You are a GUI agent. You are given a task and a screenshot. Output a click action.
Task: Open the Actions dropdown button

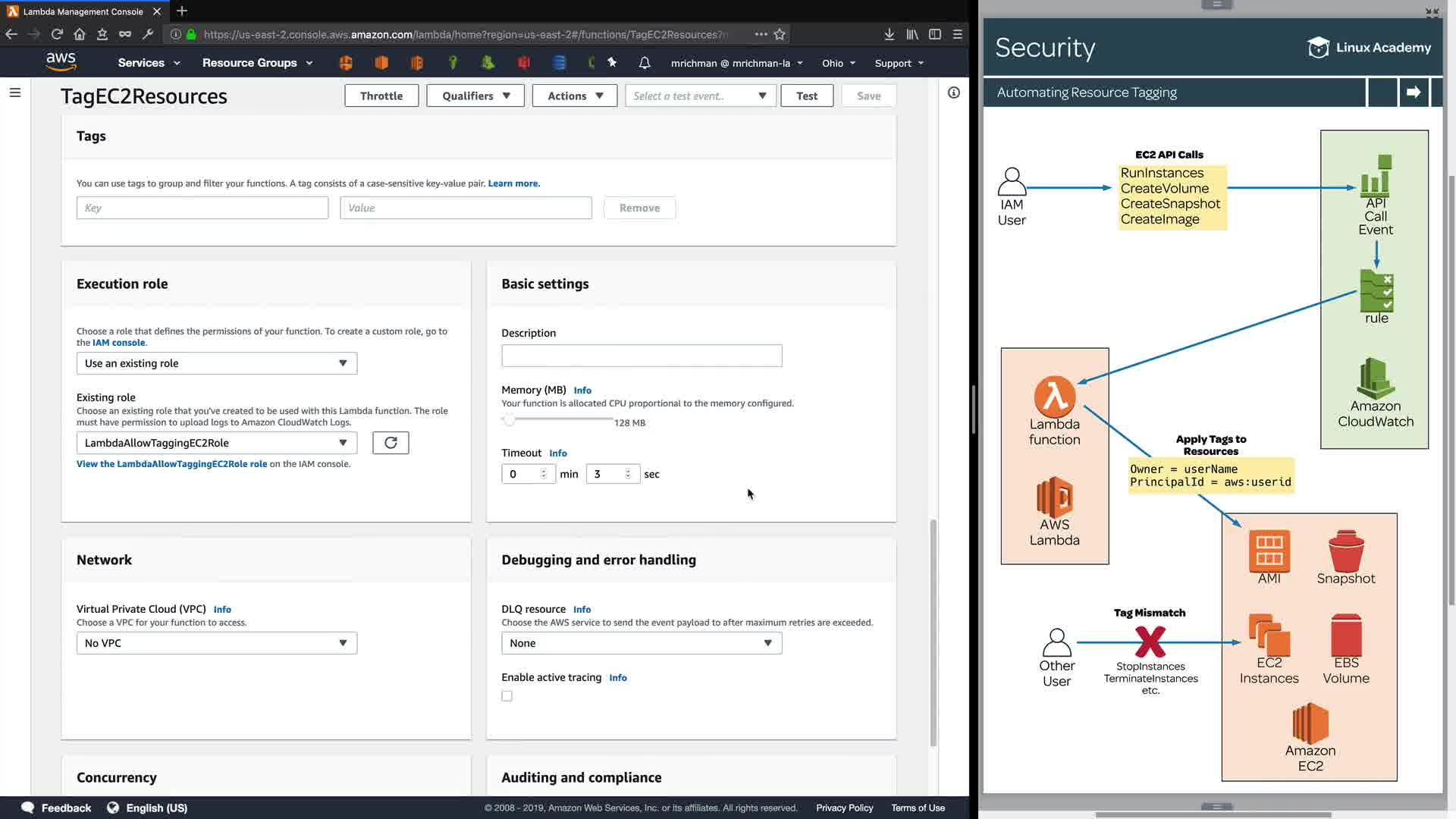(x=574, y=96)
